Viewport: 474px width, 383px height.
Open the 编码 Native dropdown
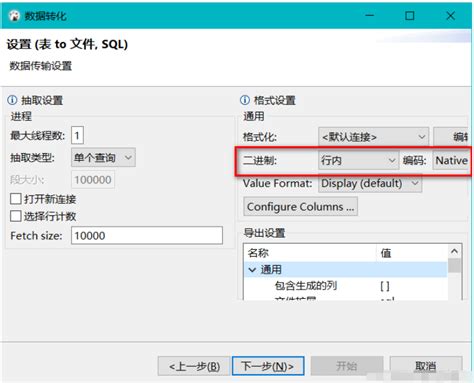tap(451, 160)
